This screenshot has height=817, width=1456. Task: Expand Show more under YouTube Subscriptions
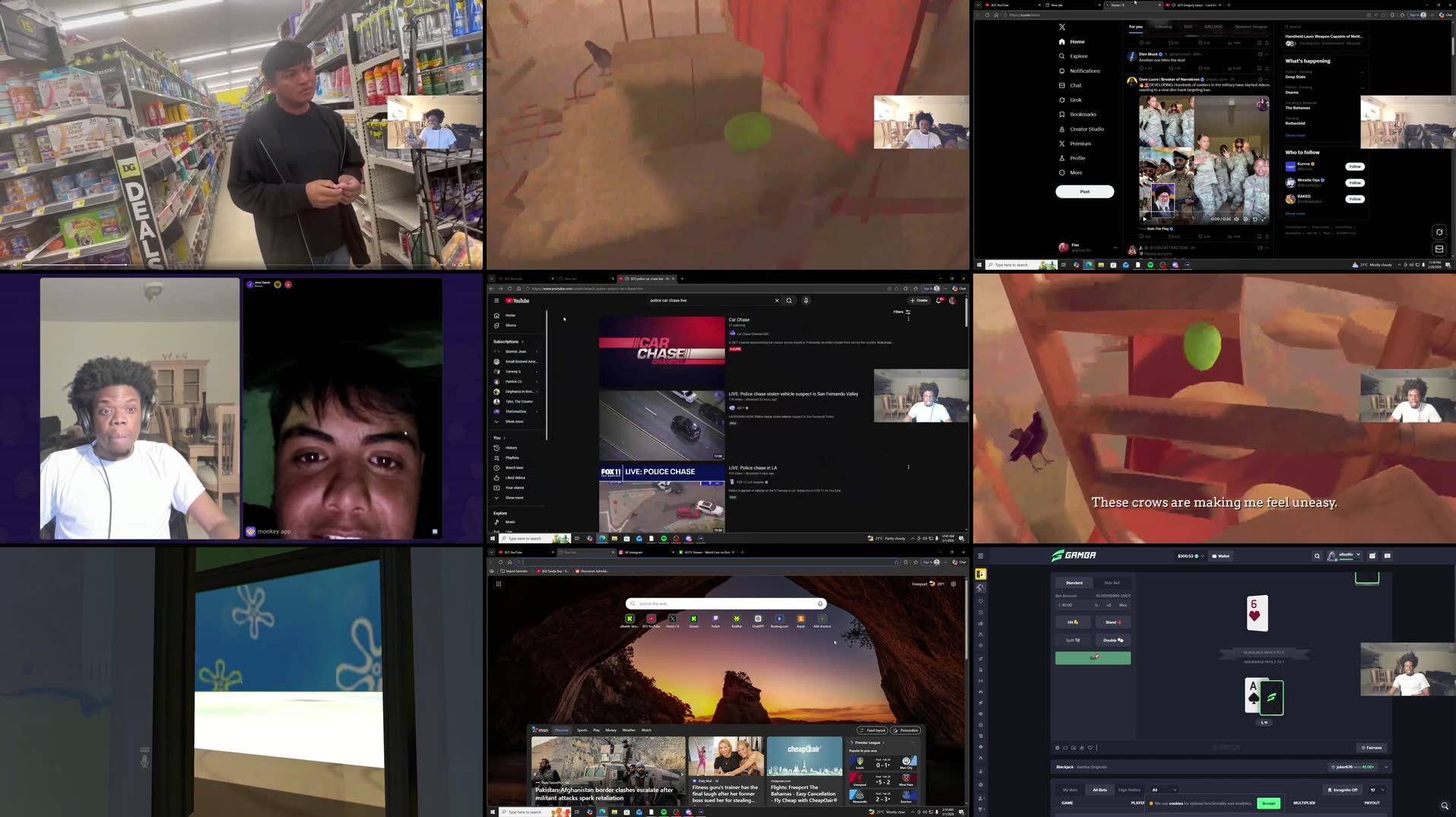click(512, 421)
